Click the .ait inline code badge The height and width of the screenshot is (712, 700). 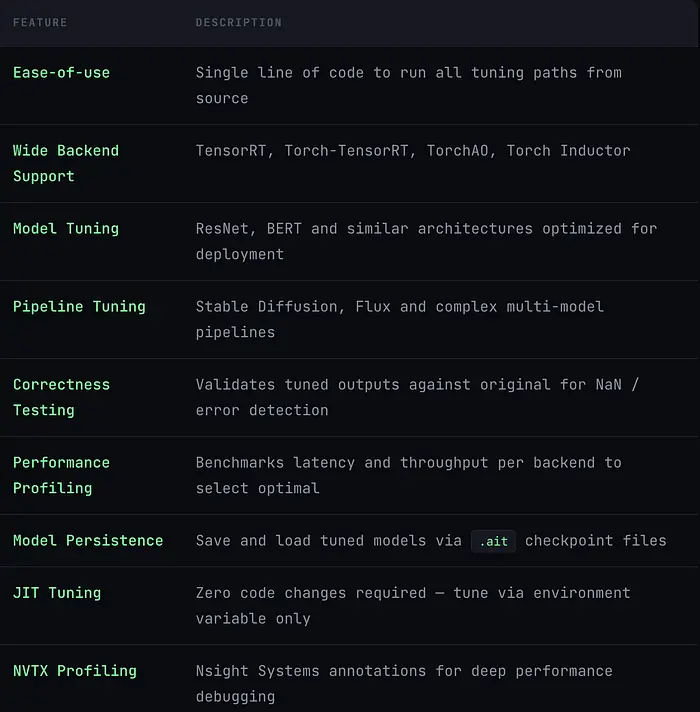[494, 541]
